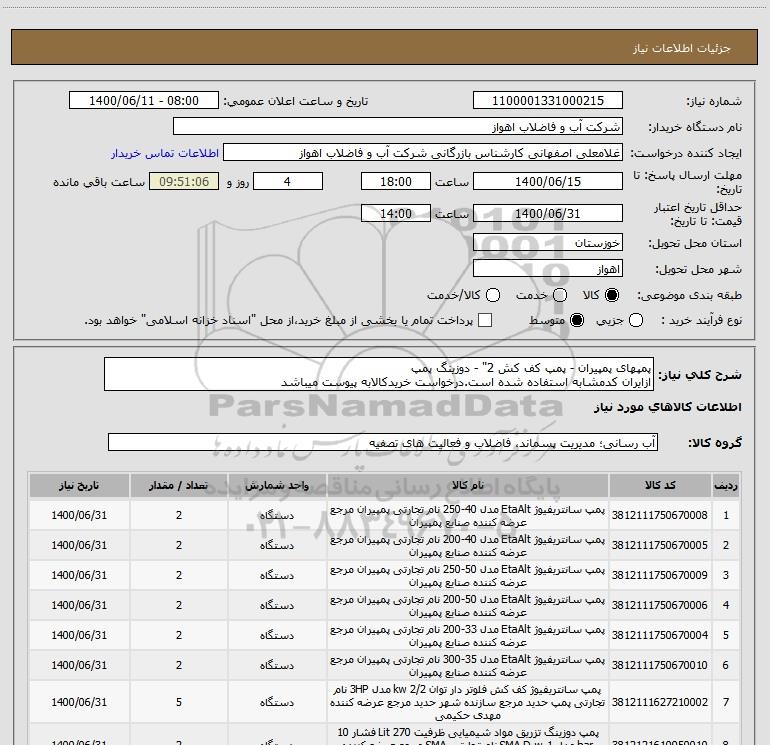Click the واحد شمارش column header

(x=277, y=486)
